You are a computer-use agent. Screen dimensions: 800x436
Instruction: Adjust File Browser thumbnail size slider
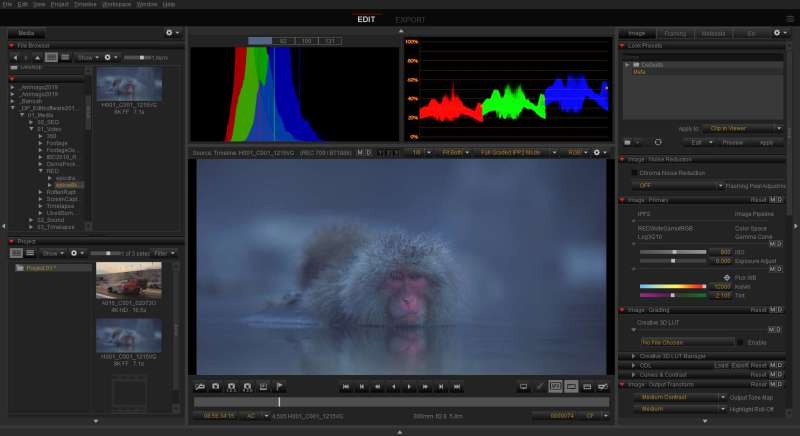point(141,58)
